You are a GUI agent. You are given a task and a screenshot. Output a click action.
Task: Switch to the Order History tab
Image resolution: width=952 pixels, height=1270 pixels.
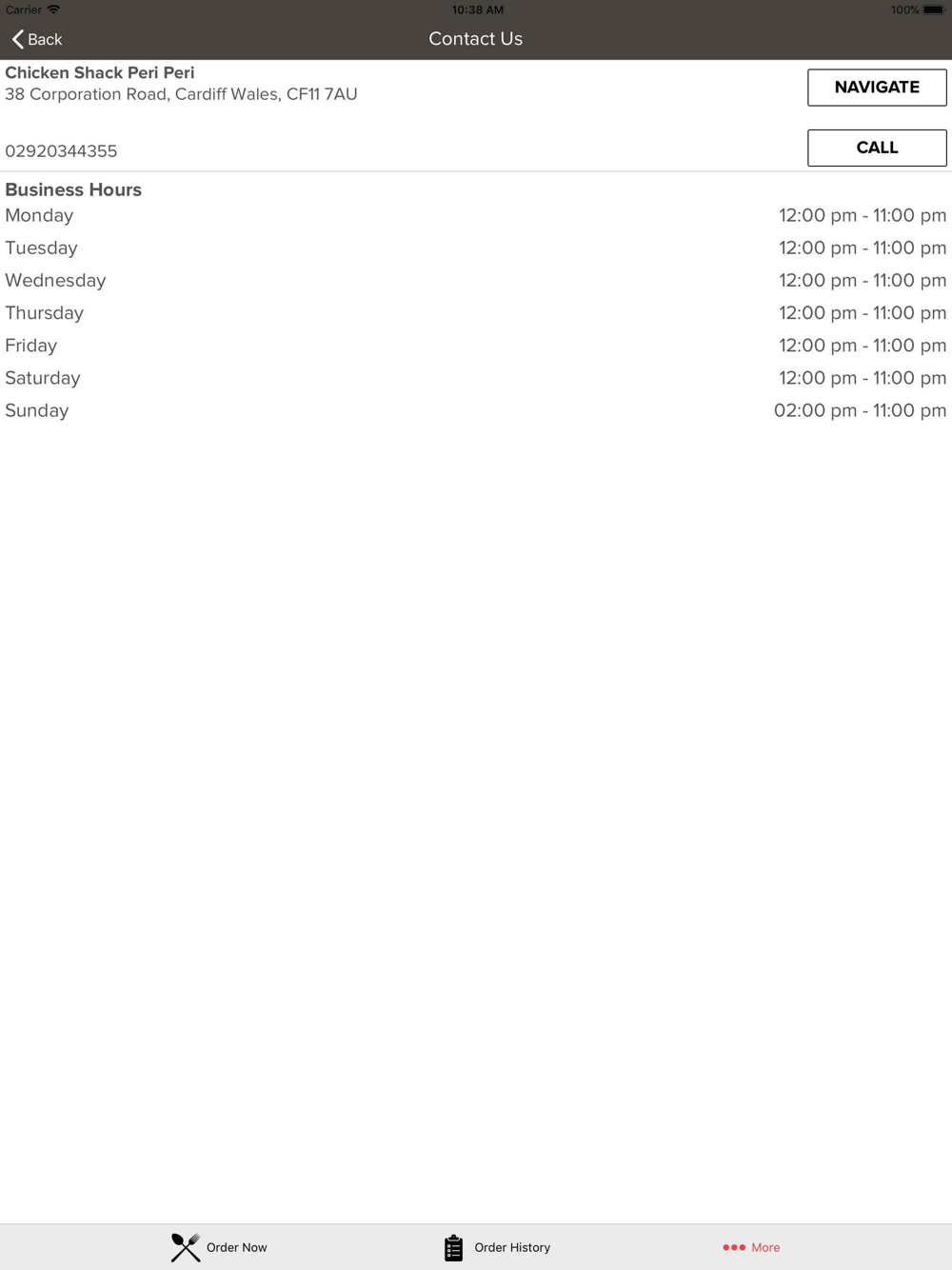(x=497, y=1247)
